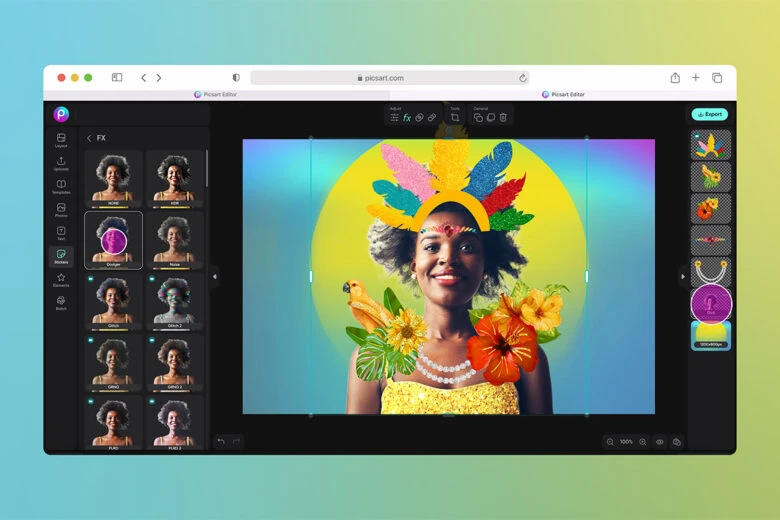Viewport: 780px width, 520px height.
Task: Open the Templates panel
Action: point(61,187)
